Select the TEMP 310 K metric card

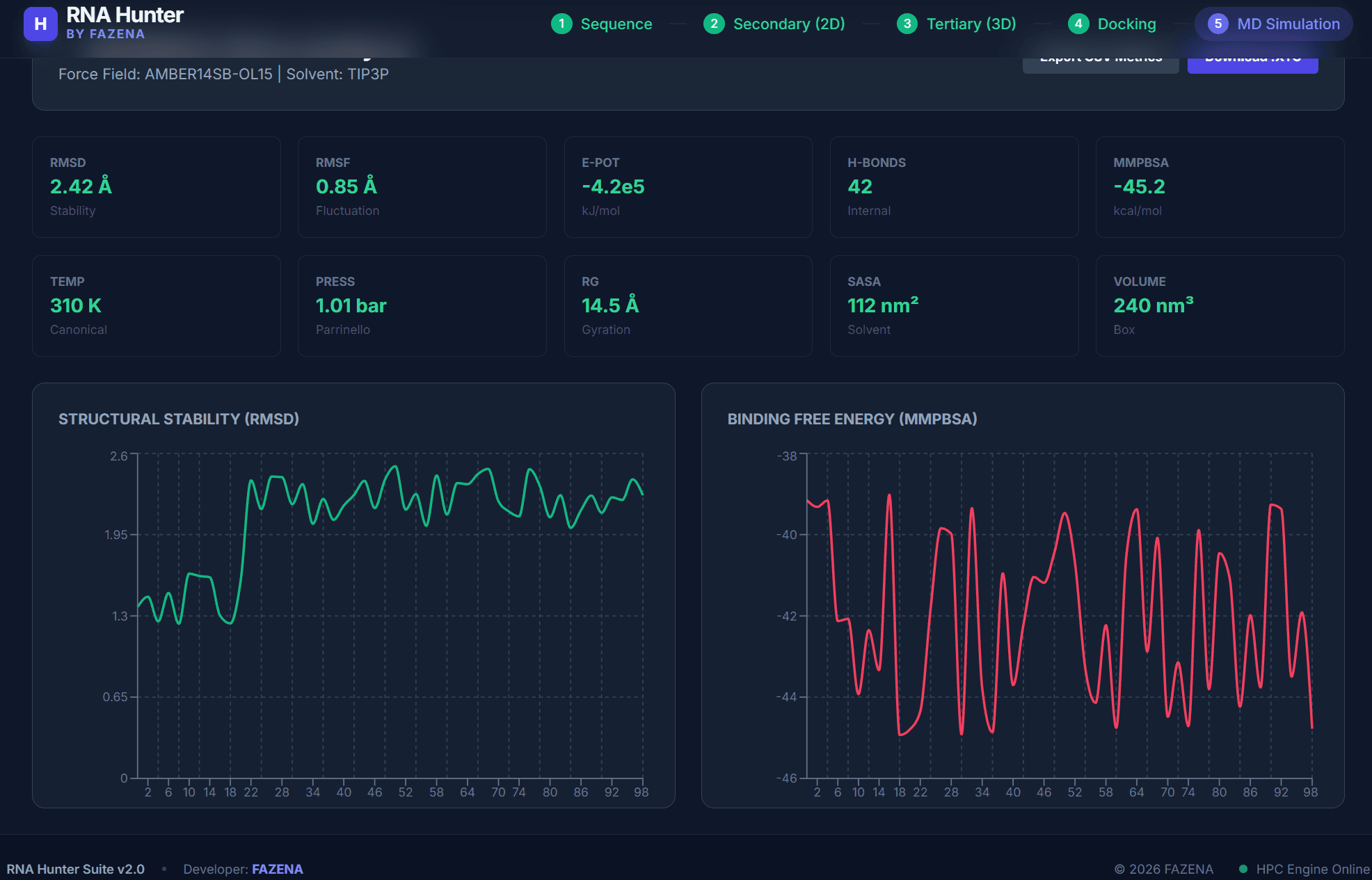coord(155,305)
